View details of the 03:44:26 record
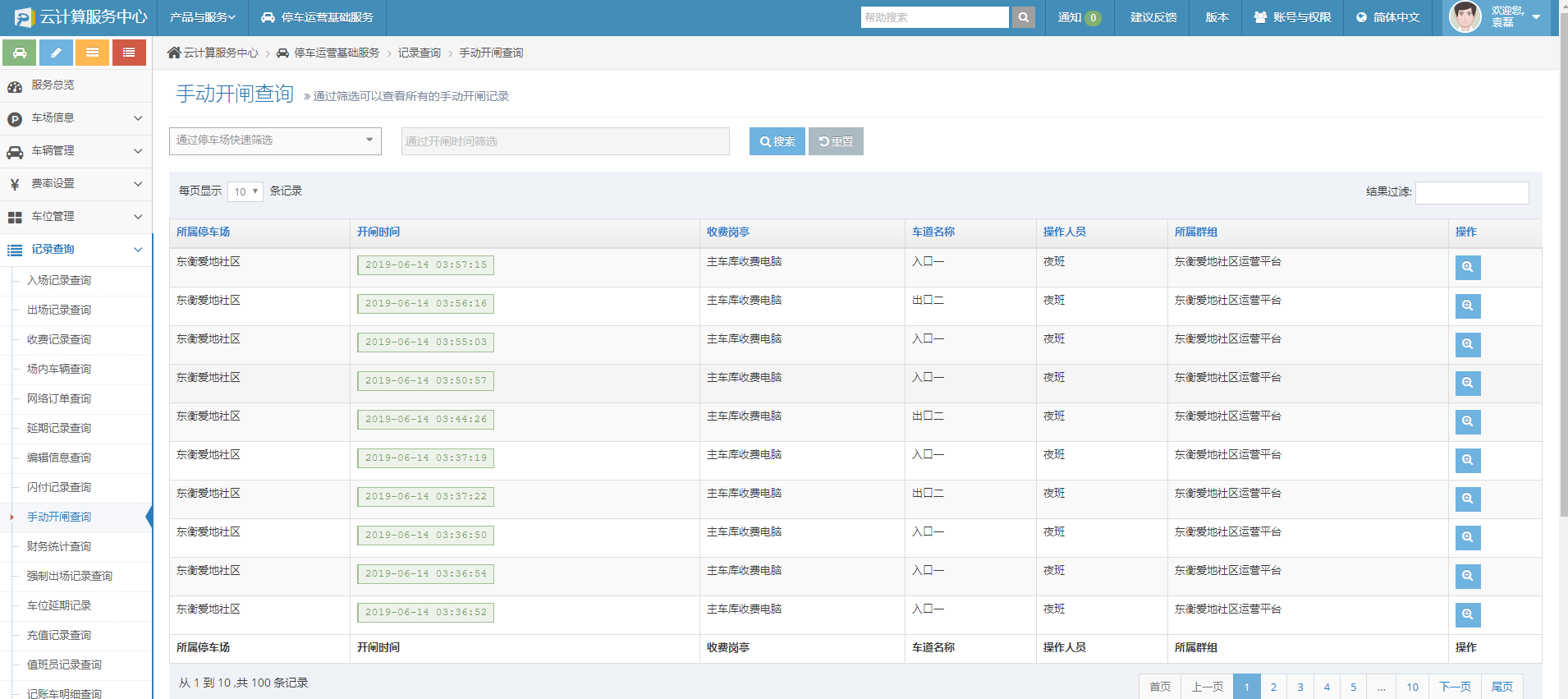This screenshot has width=1568, height=699. pyautogui.click(x=1467, y=422)
